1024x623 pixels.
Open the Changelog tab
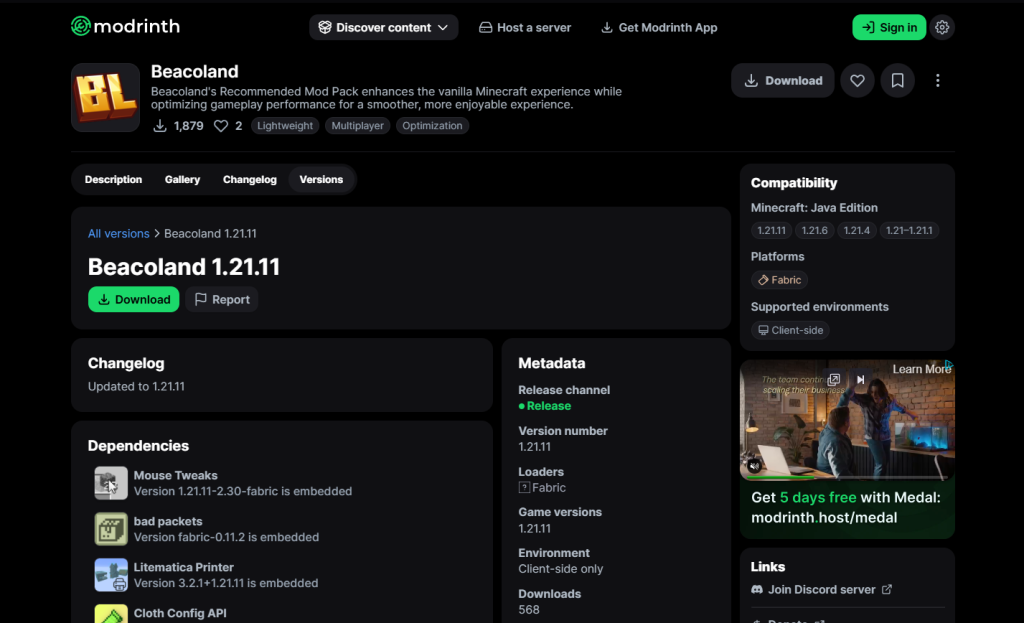tap(249, 179)
